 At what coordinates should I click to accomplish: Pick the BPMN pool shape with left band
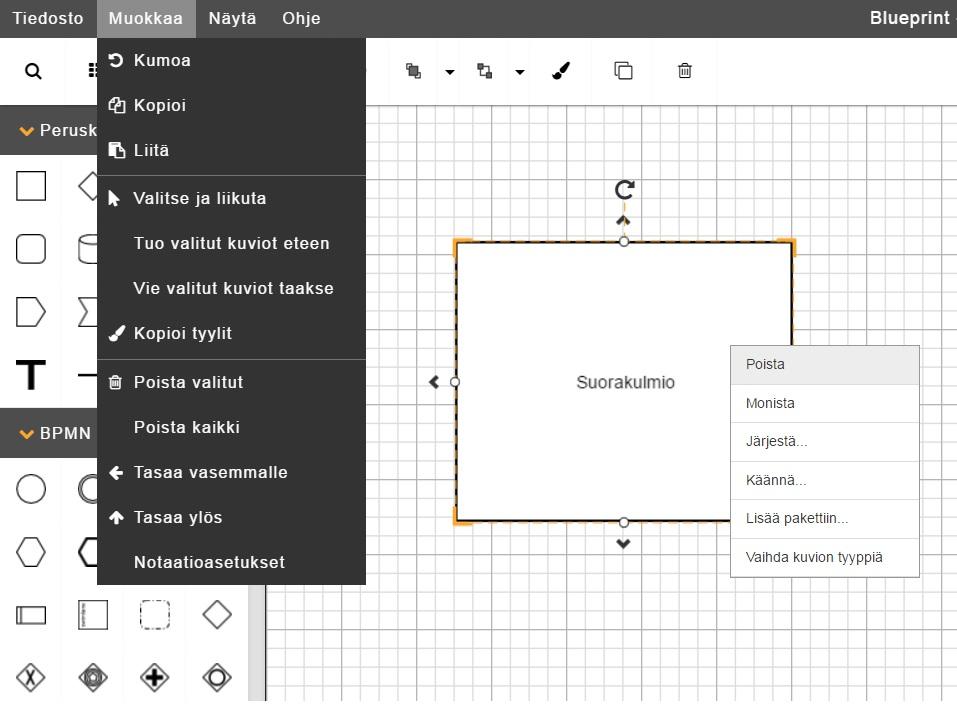[31, 615]
